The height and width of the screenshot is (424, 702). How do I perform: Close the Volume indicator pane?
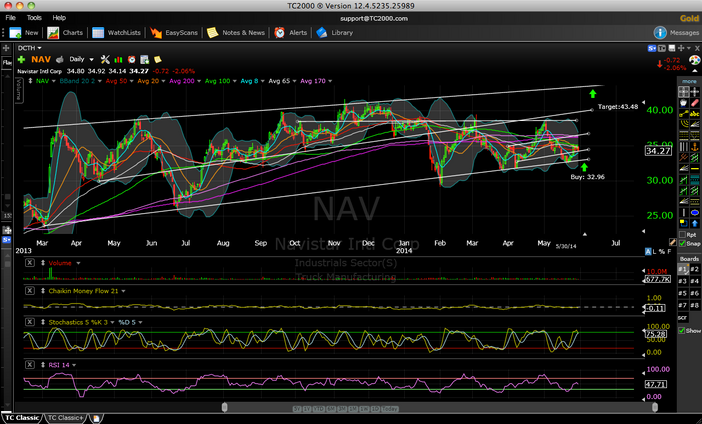30,263
